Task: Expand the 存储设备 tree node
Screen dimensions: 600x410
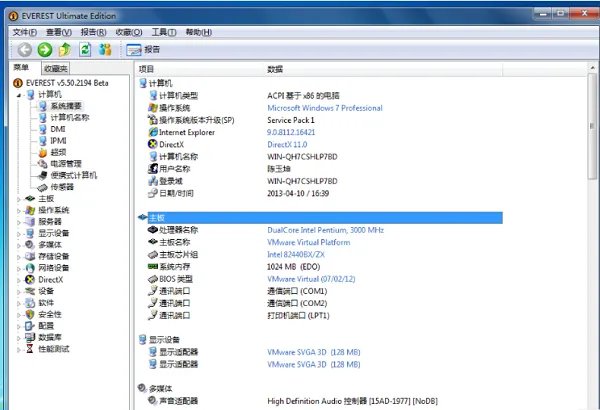Action: point(19,257)
